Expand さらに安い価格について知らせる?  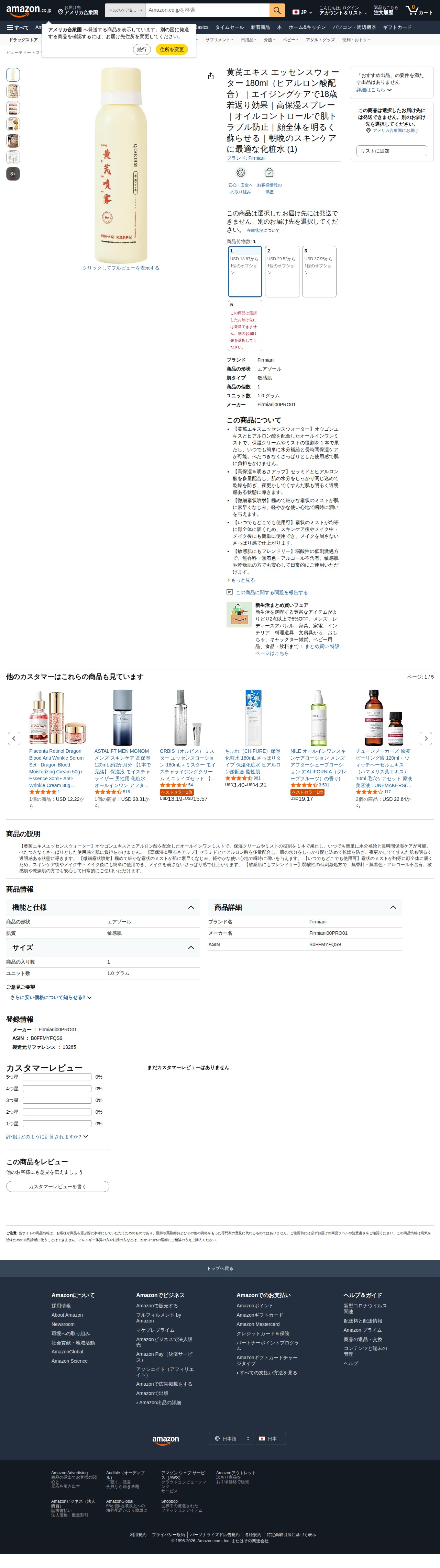pos(51,998)
